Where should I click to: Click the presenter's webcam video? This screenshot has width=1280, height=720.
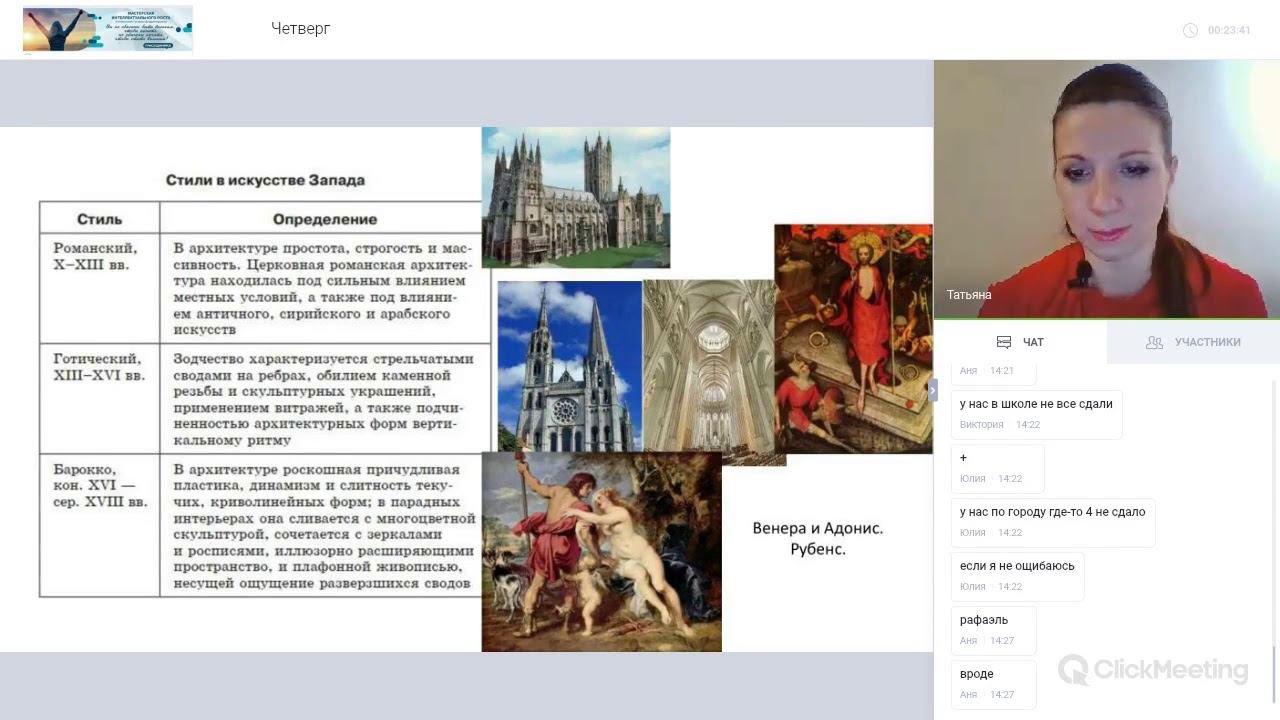coord(1107,189)
